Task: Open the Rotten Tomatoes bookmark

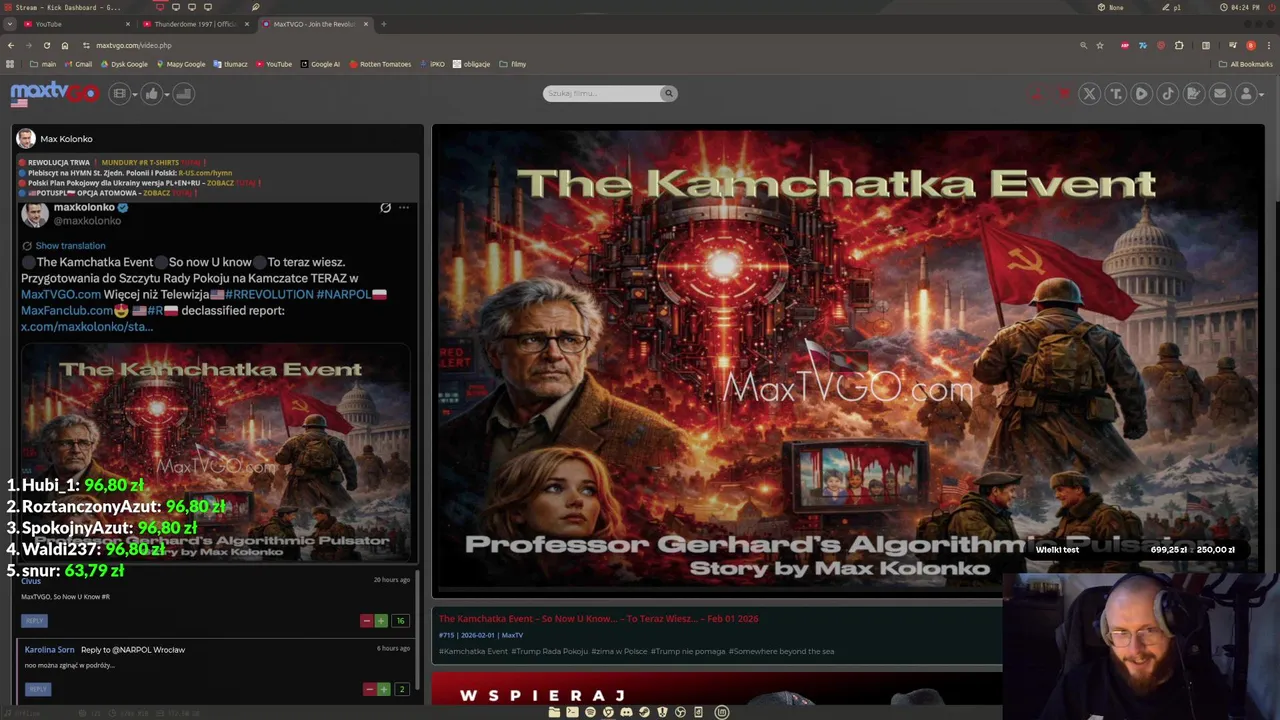Action: tap(380, 64)
